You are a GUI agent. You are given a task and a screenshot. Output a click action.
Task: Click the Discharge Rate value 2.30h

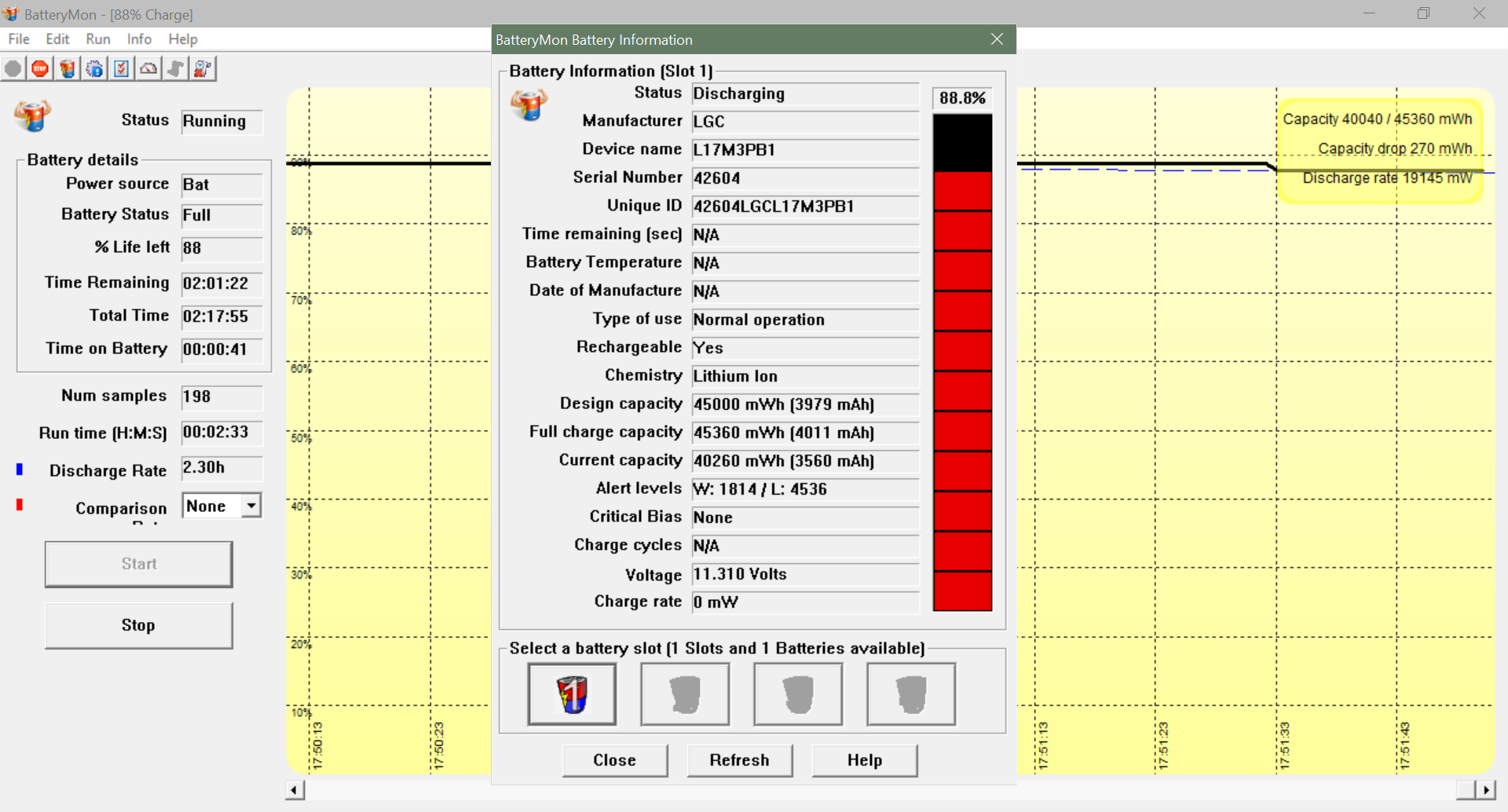point(222,468)
